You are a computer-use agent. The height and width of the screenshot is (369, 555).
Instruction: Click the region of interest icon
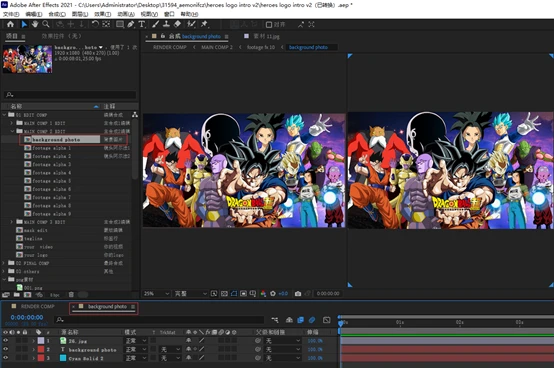pos(243,294)
